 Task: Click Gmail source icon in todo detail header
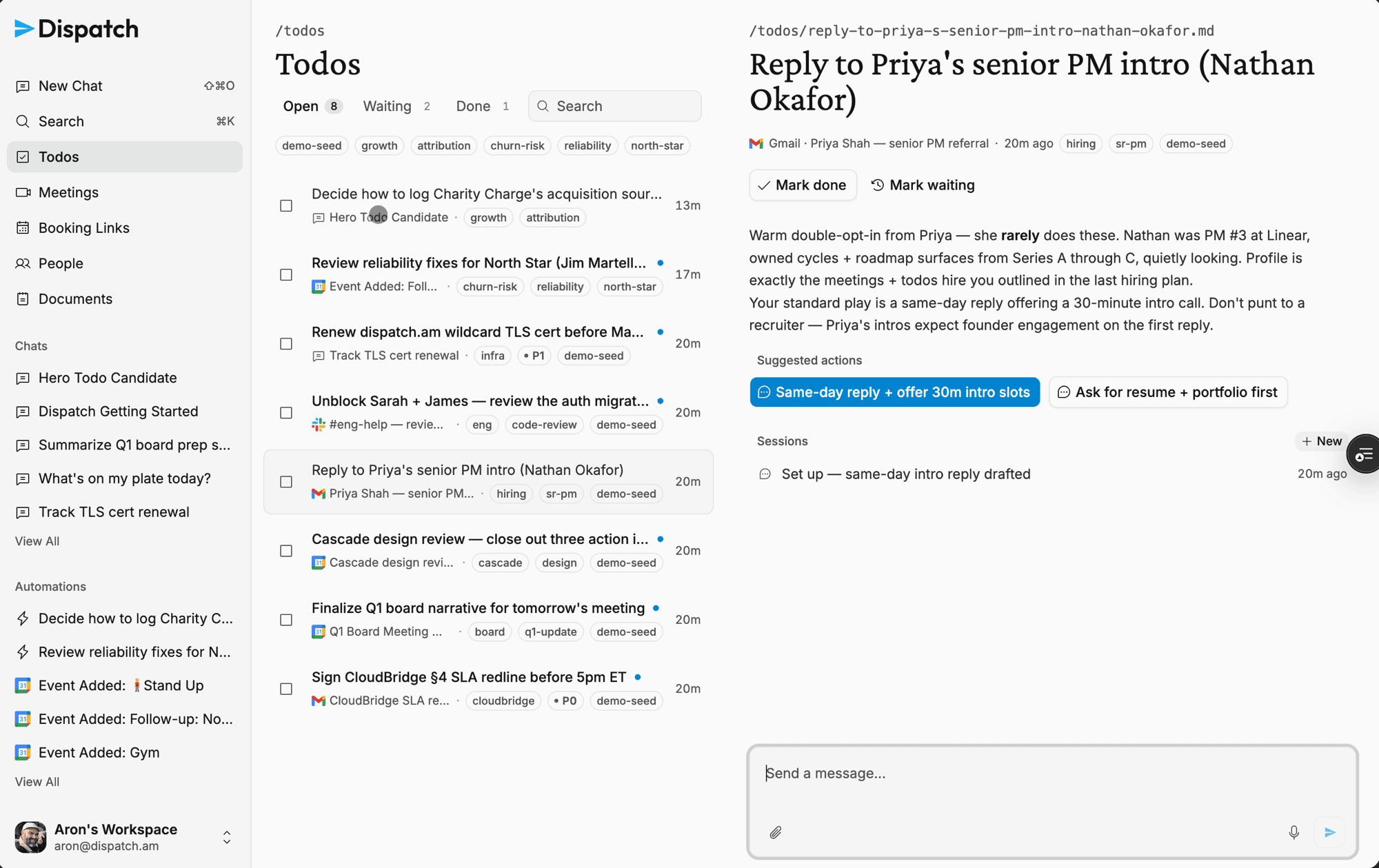[756, 143]
